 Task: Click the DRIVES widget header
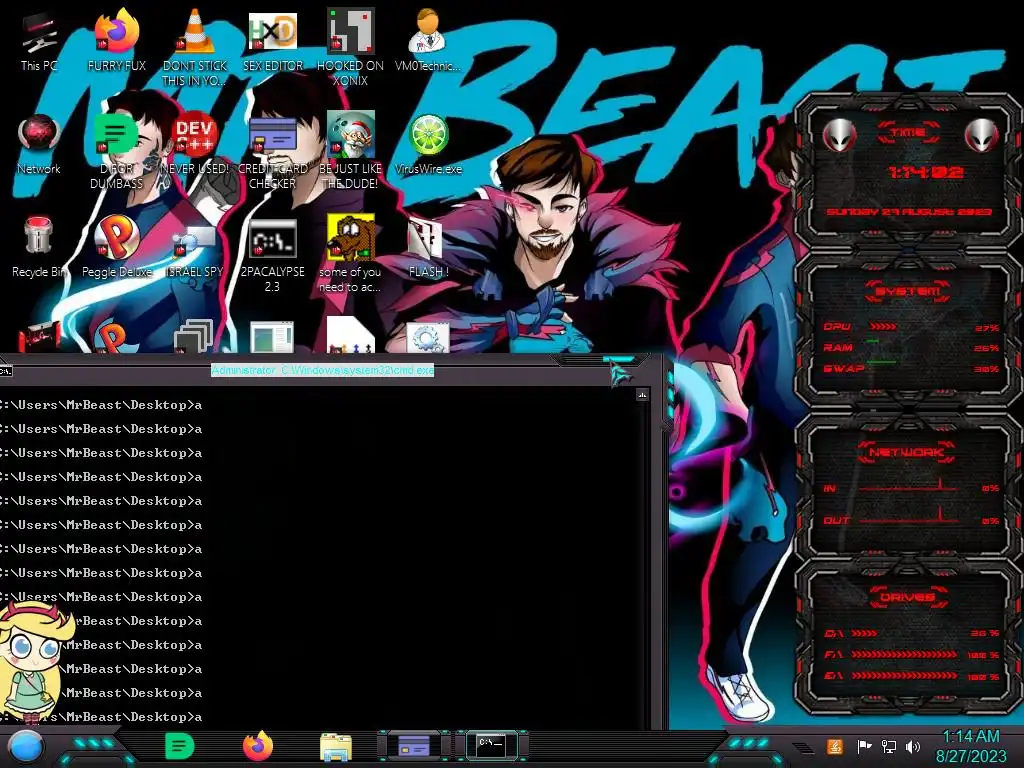(x=908, y=597)
